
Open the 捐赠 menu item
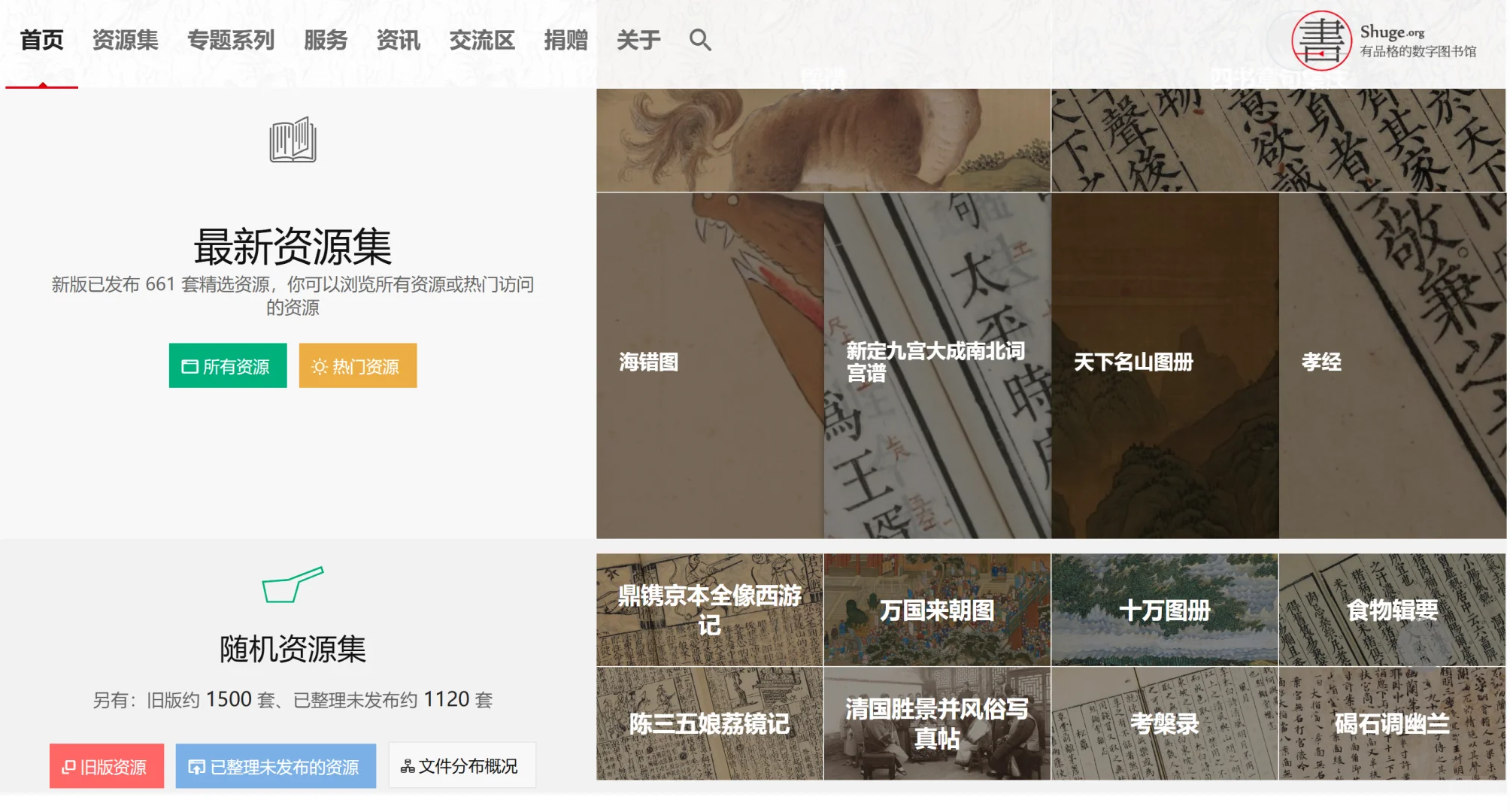566,40
